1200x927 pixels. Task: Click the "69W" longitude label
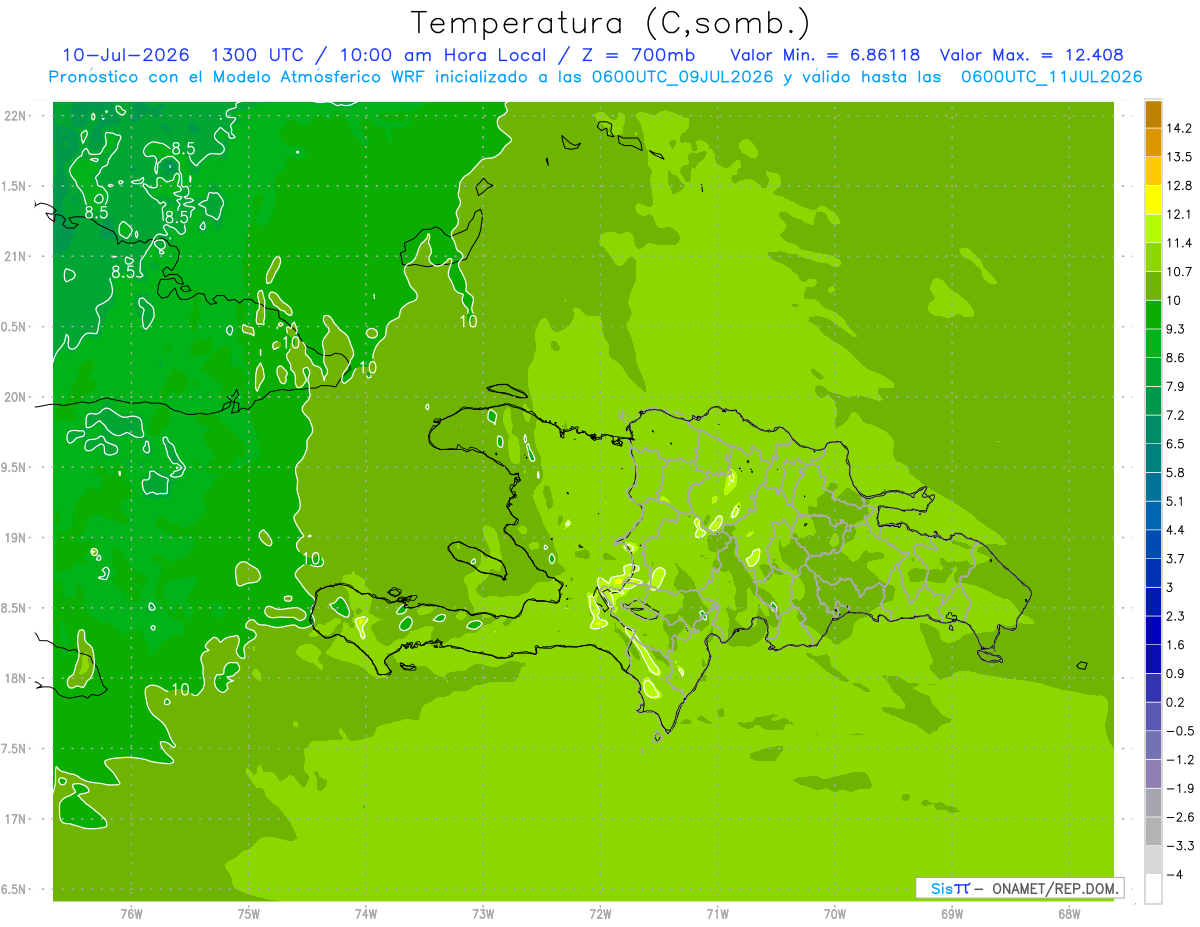[951, 914]
